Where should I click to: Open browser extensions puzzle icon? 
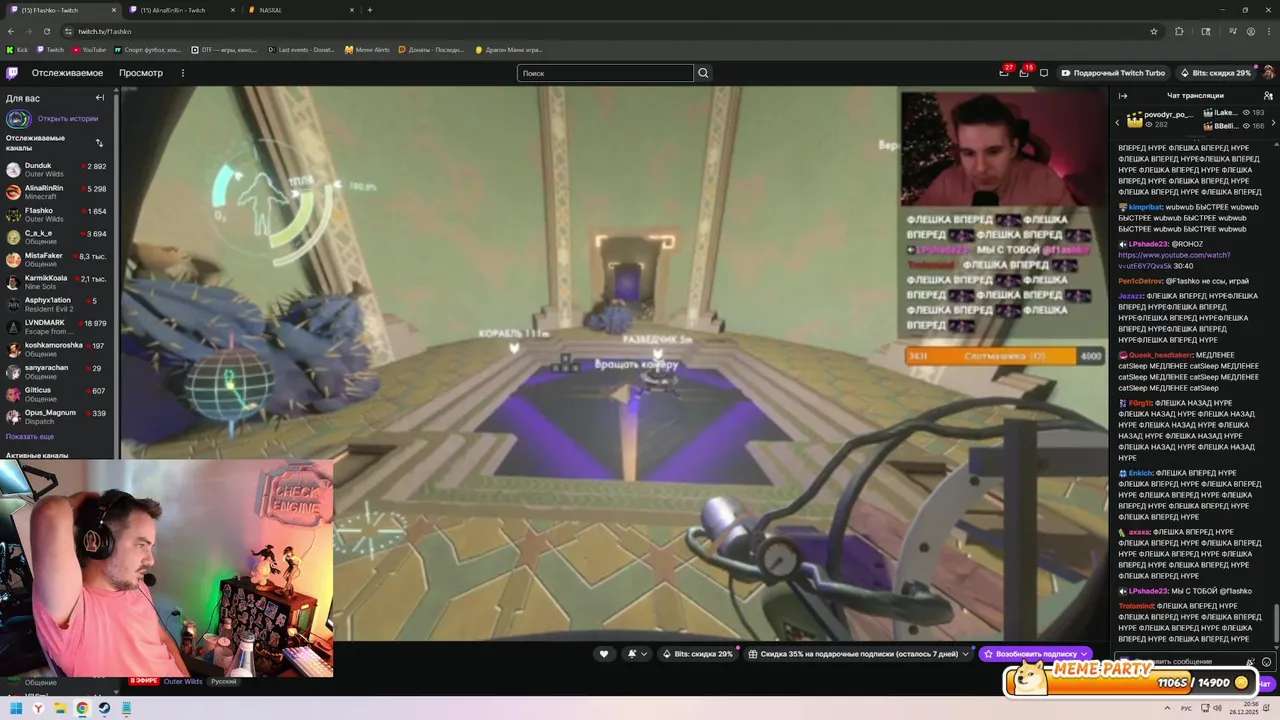[x=1179, y=31]
